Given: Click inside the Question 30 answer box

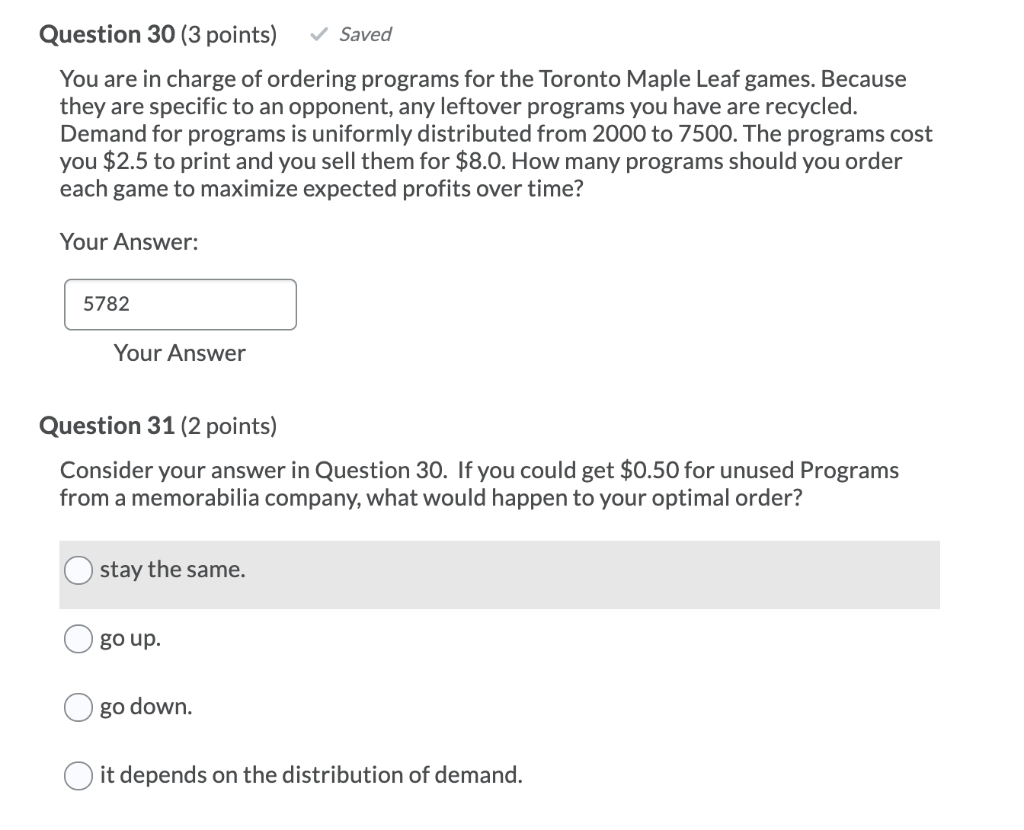Looking at the screenshot, I should [x=180, y=304].
